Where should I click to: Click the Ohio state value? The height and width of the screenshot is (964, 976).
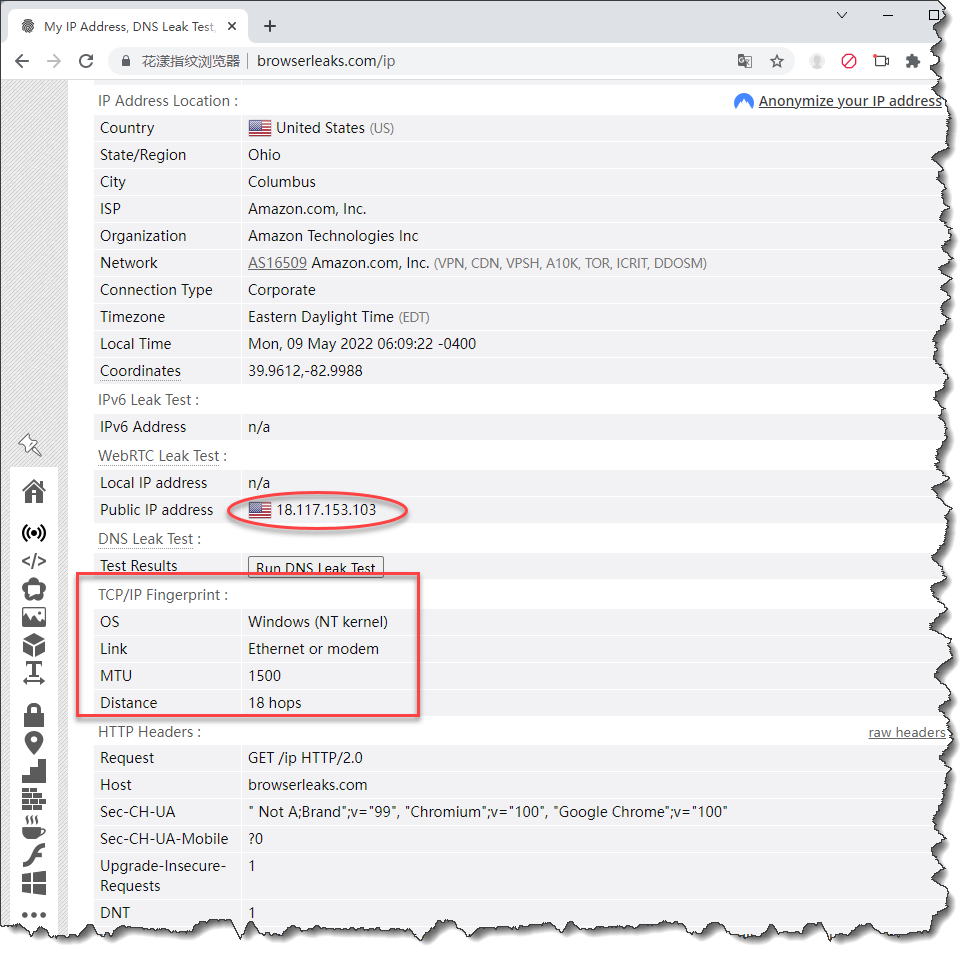[x=265, y=155]
